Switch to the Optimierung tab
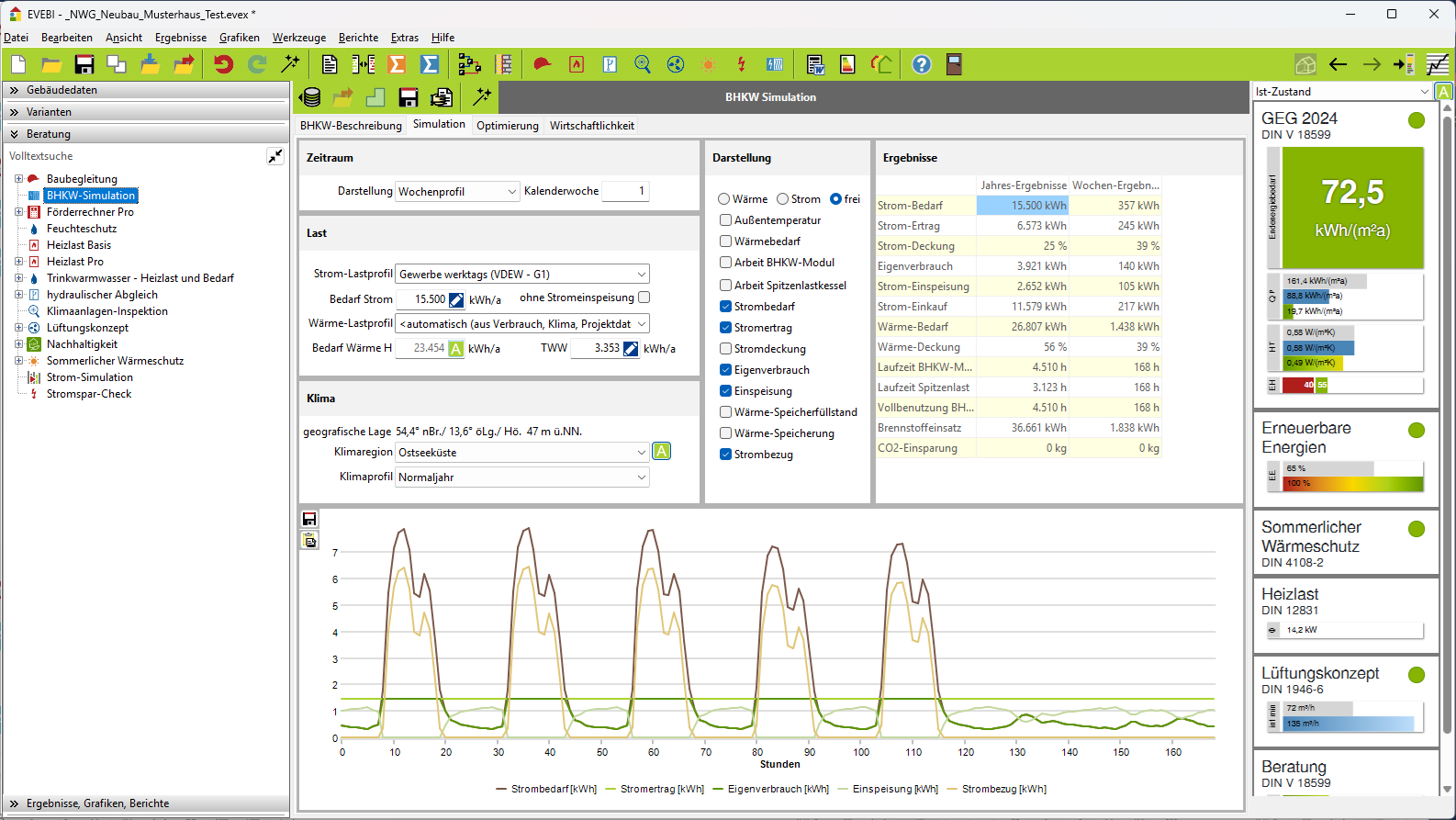 tap(508, 126)
